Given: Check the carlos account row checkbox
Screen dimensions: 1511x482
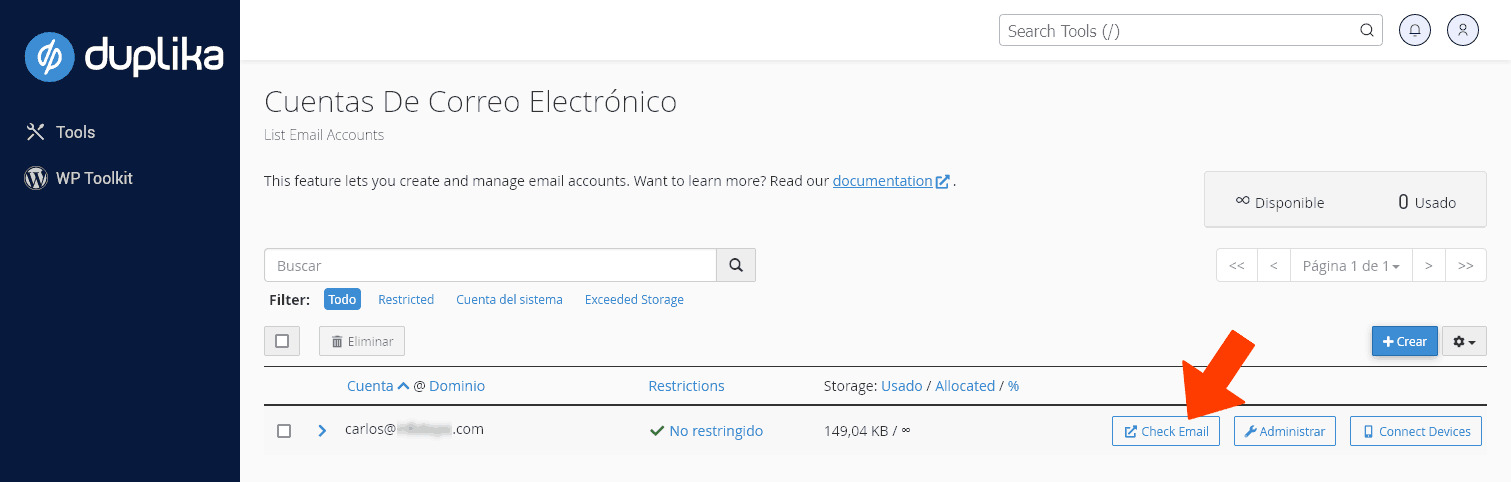Looking at the screenshot, I should [x=284, y=431].
